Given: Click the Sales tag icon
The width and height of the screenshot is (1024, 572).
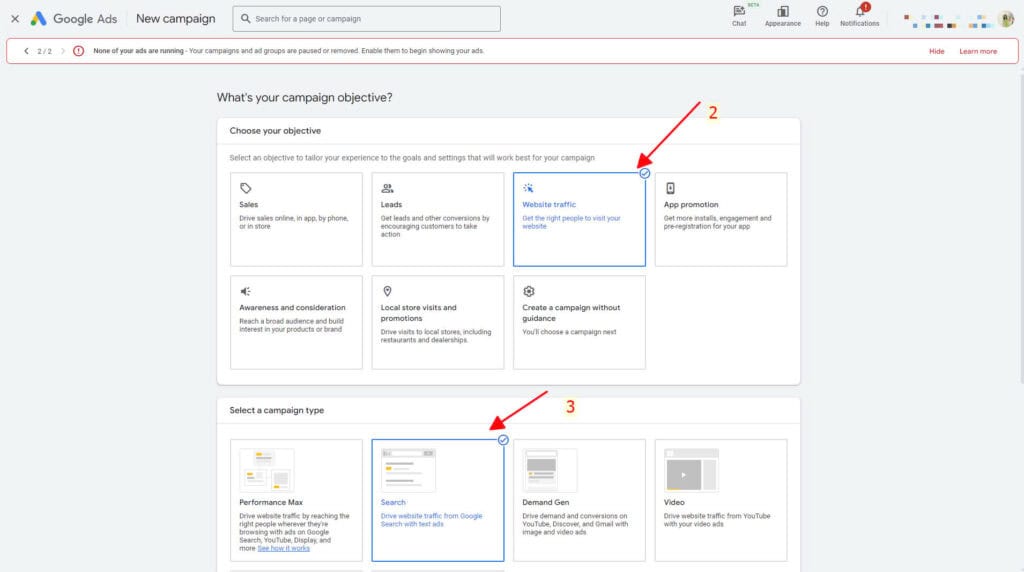Looking at the screenshot, I should pyautogui.click(x=246, y=188).
